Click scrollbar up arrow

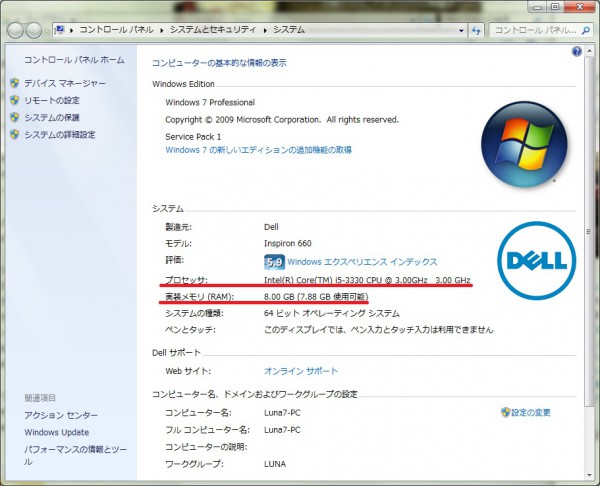coord(589,51)
